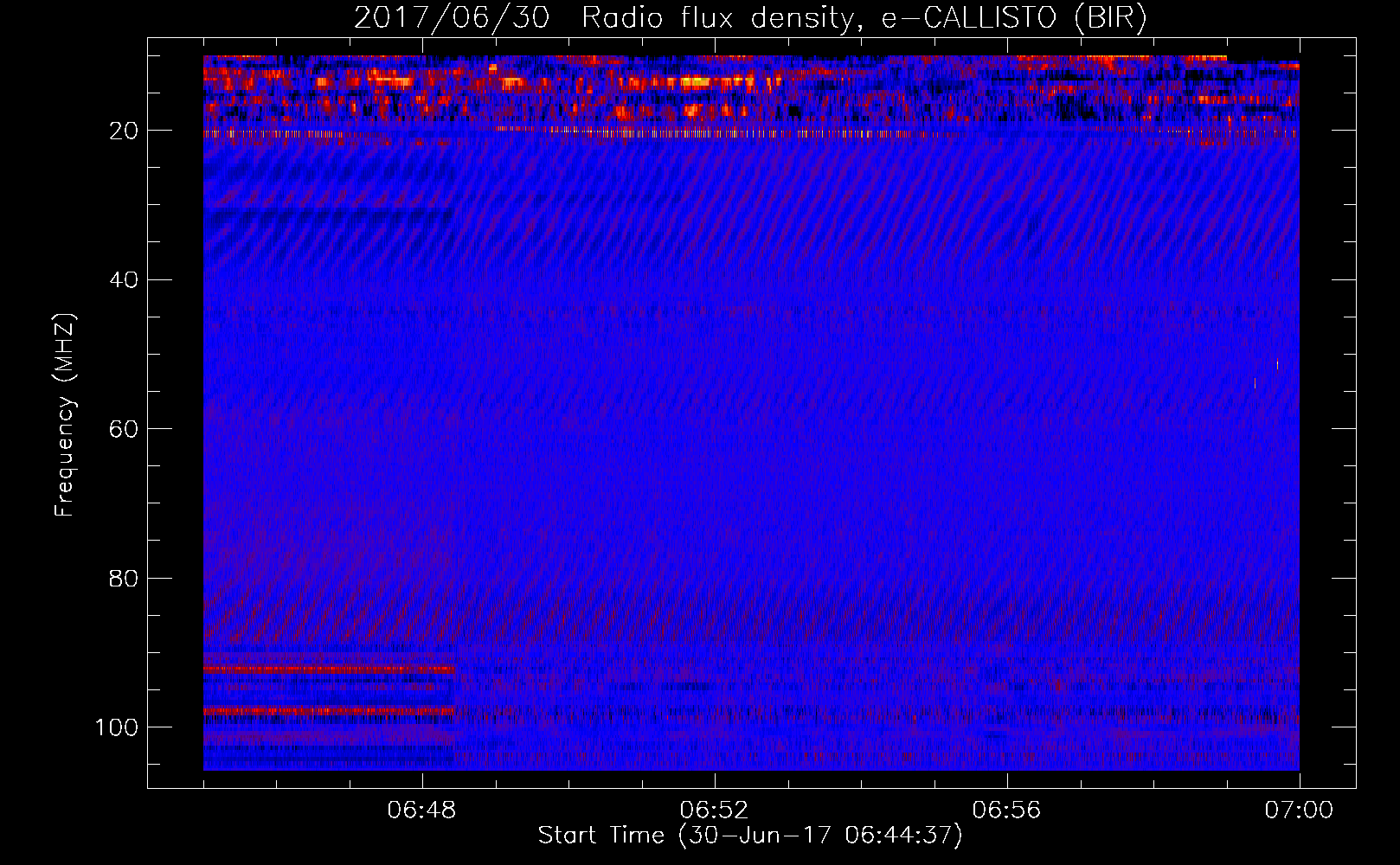Click the 06:52 time tick label
The height and width of the screenshot is (865, 1400).
tap(714, 811)
